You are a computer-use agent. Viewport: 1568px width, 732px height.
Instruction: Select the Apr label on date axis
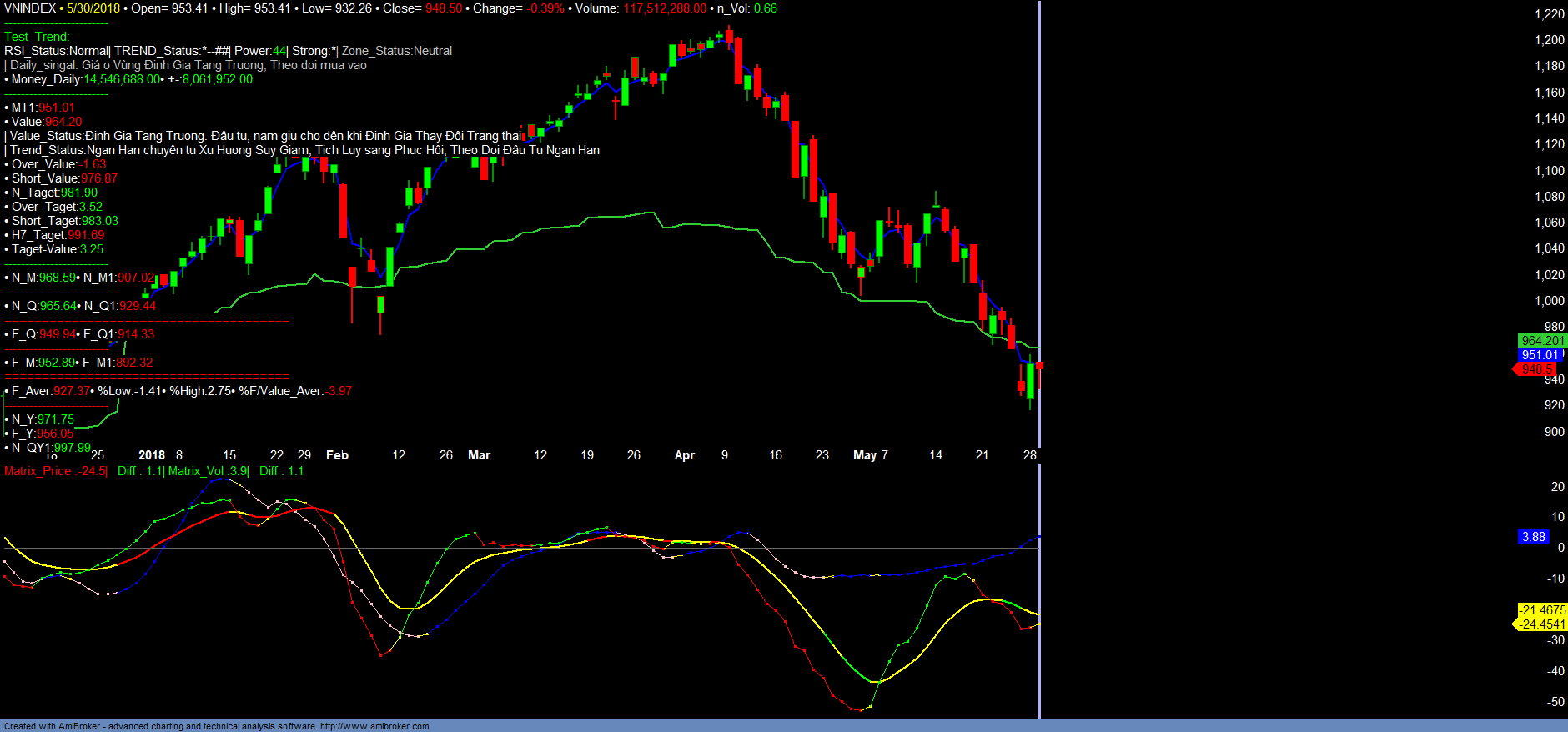pos(684,455)
